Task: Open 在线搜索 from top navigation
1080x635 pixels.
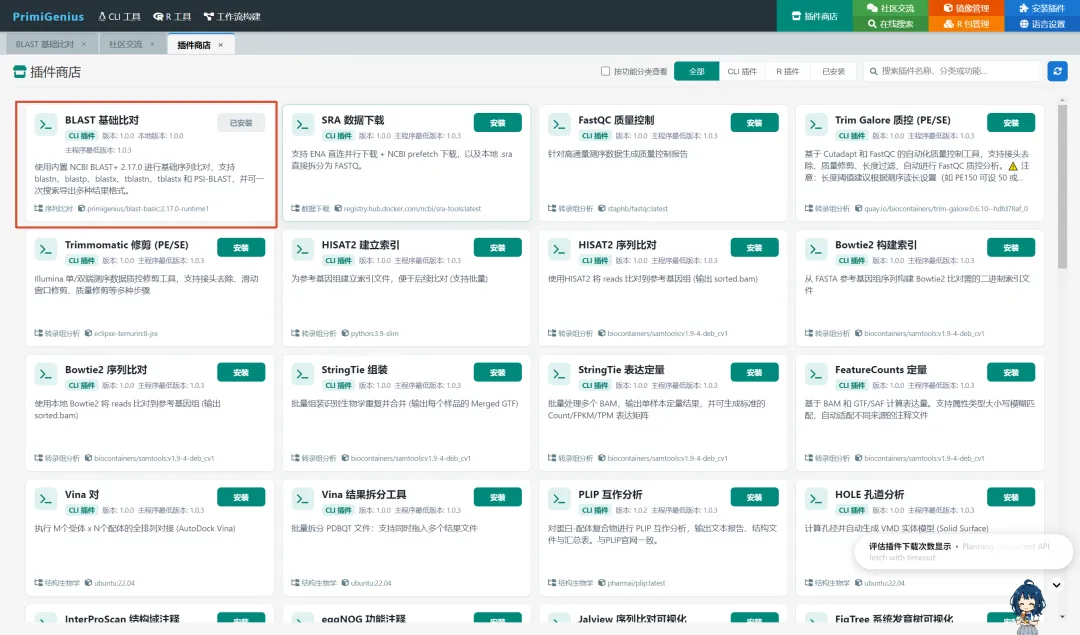Action: tap(890, 23)
